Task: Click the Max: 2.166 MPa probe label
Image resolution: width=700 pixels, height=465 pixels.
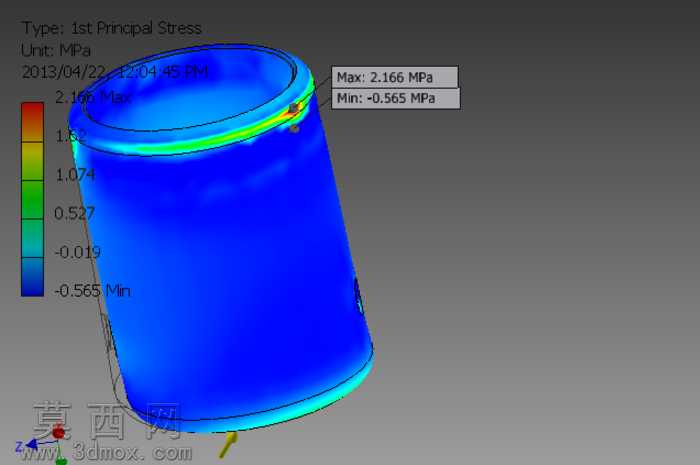Action: [x=395, y=77]
